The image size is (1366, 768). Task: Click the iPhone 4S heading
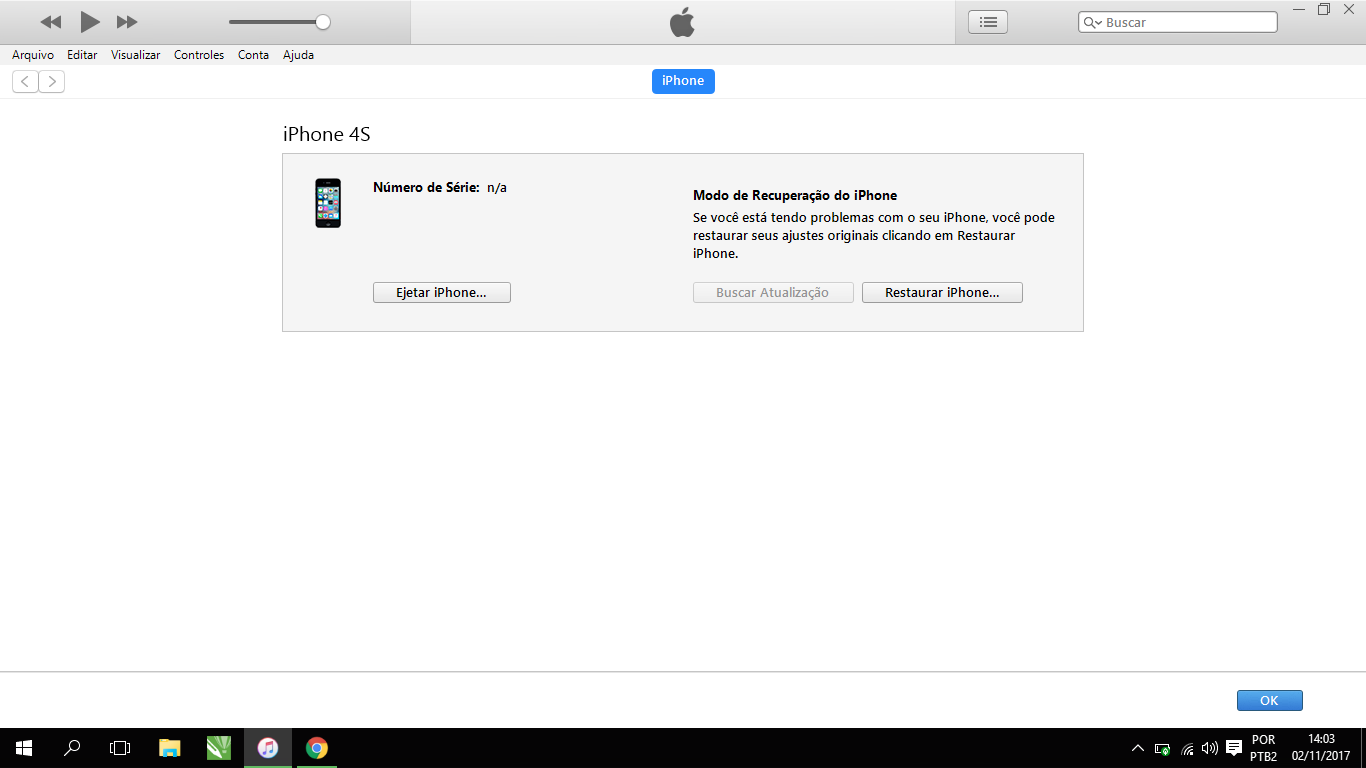(327, 135)
